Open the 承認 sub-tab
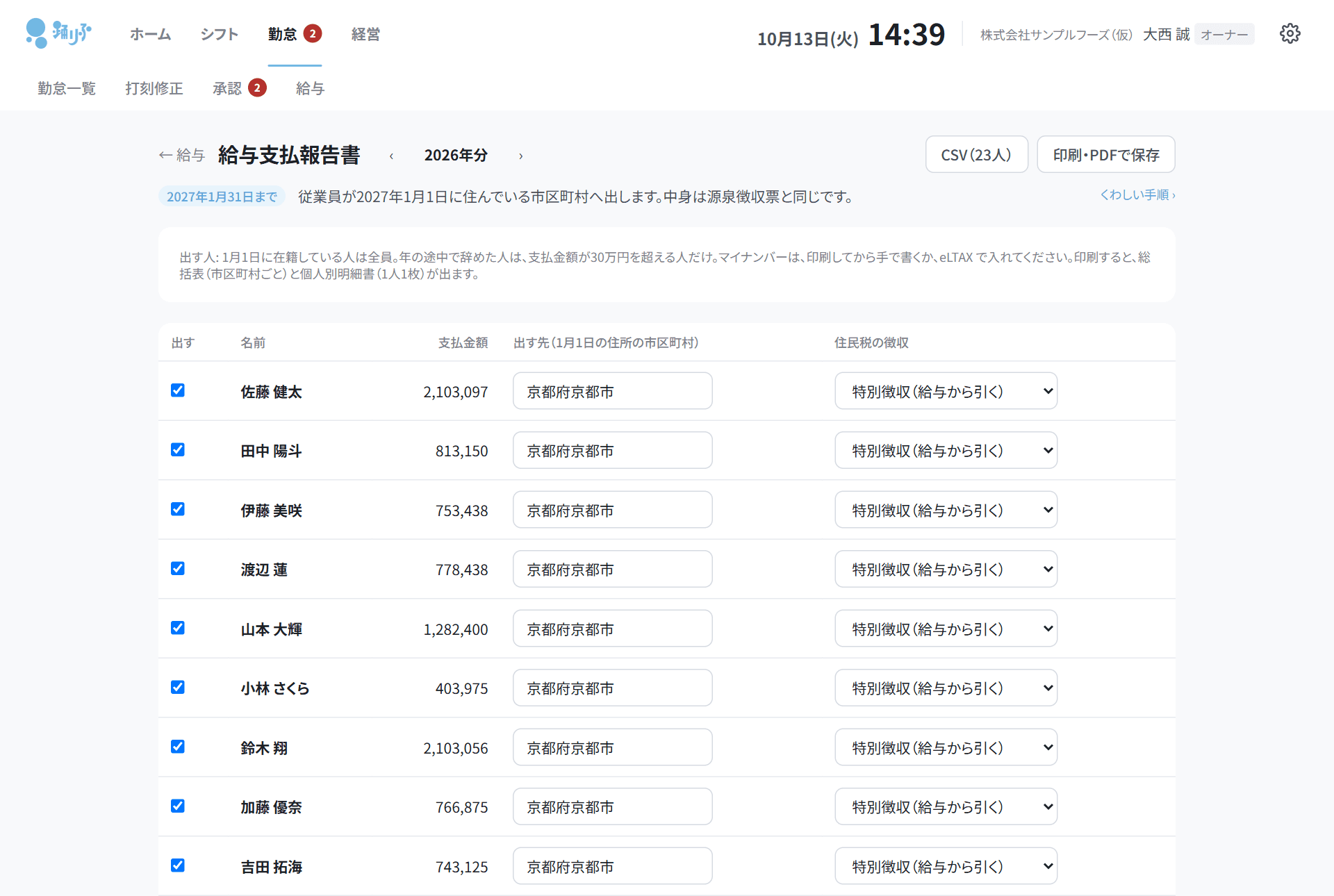1334x896 pixels. pos(239,88)
